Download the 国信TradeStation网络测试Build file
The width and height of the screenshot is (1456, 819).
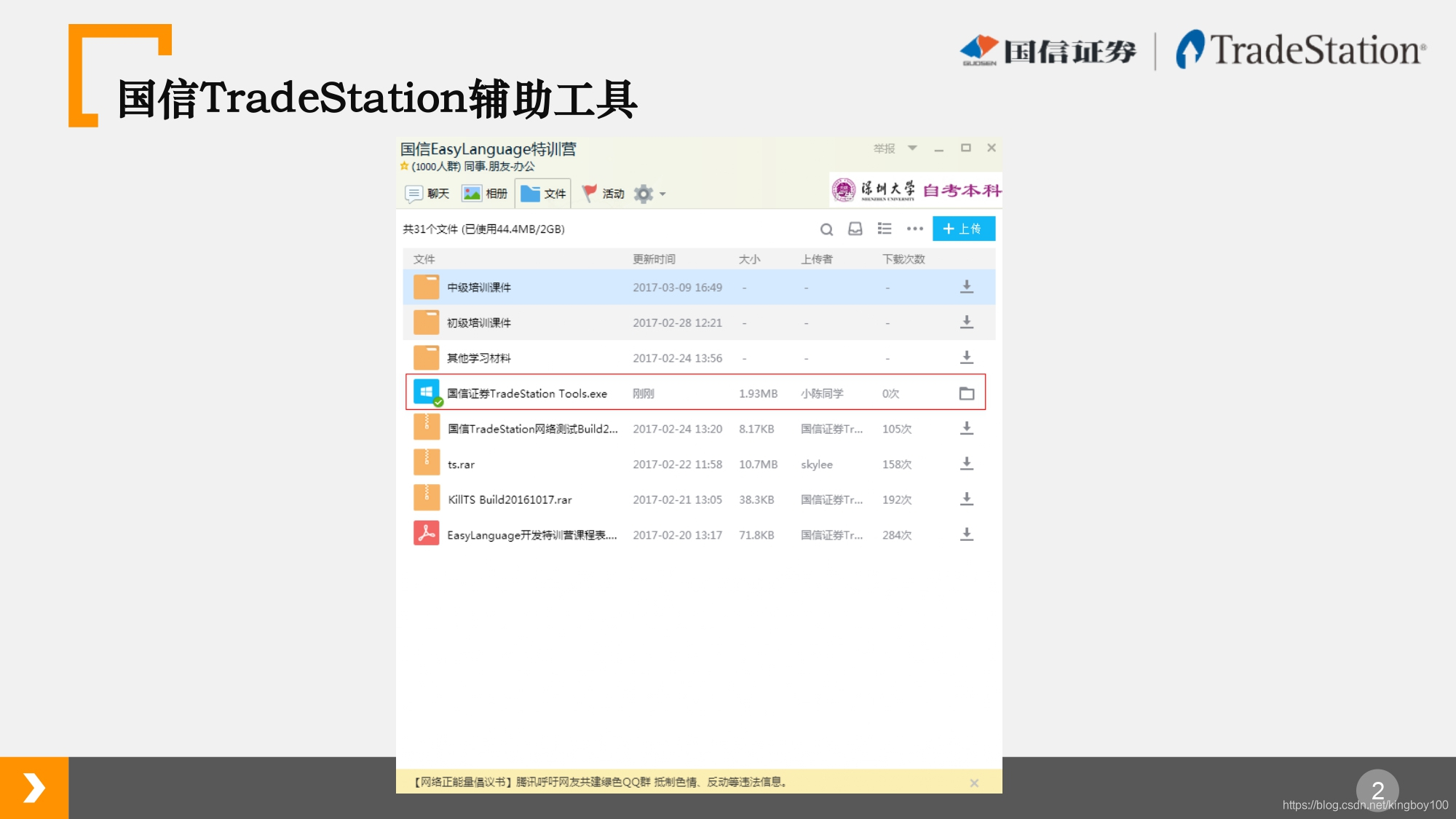(967, 428)
